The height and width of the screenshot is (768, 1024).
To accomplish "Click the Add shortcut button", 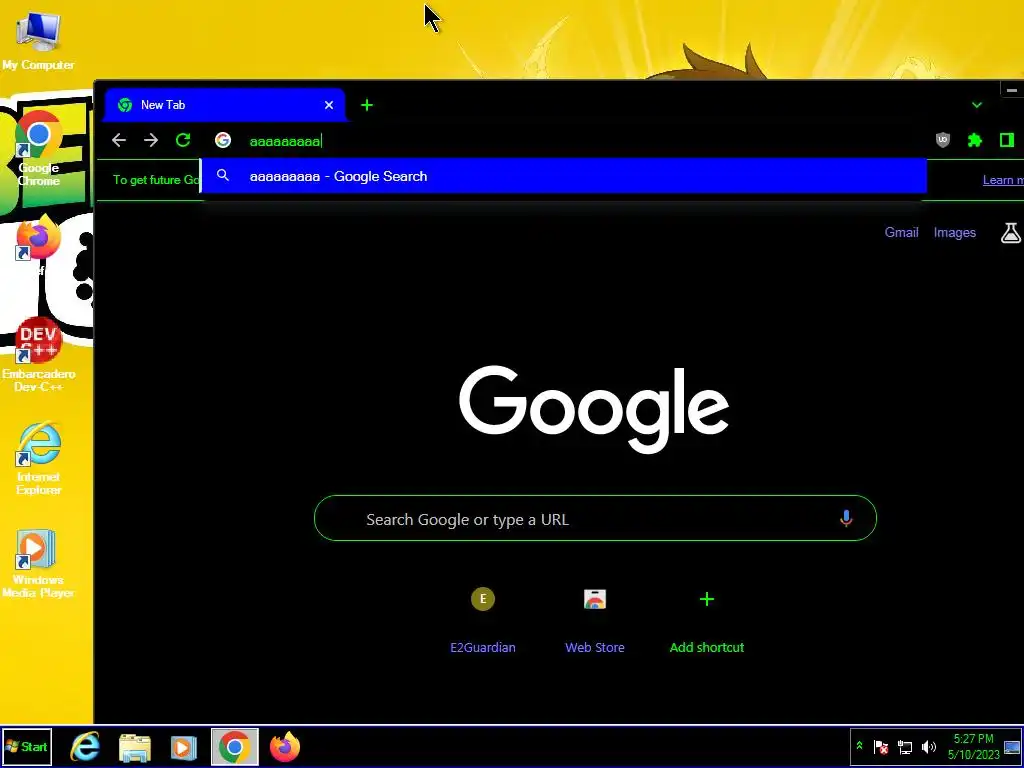I will pyautogui.click(x=707, y=617).
